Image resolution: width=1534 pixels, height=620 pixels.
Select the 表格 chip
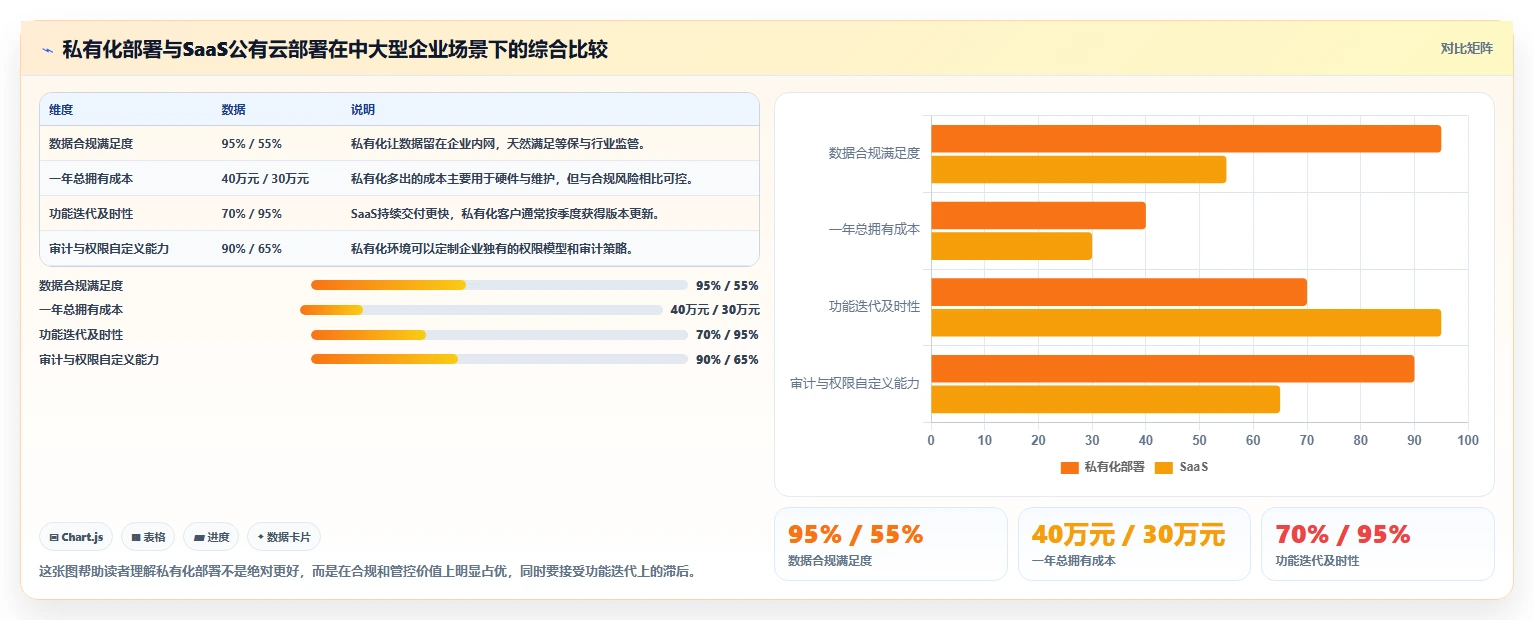(x=148, y=537)
